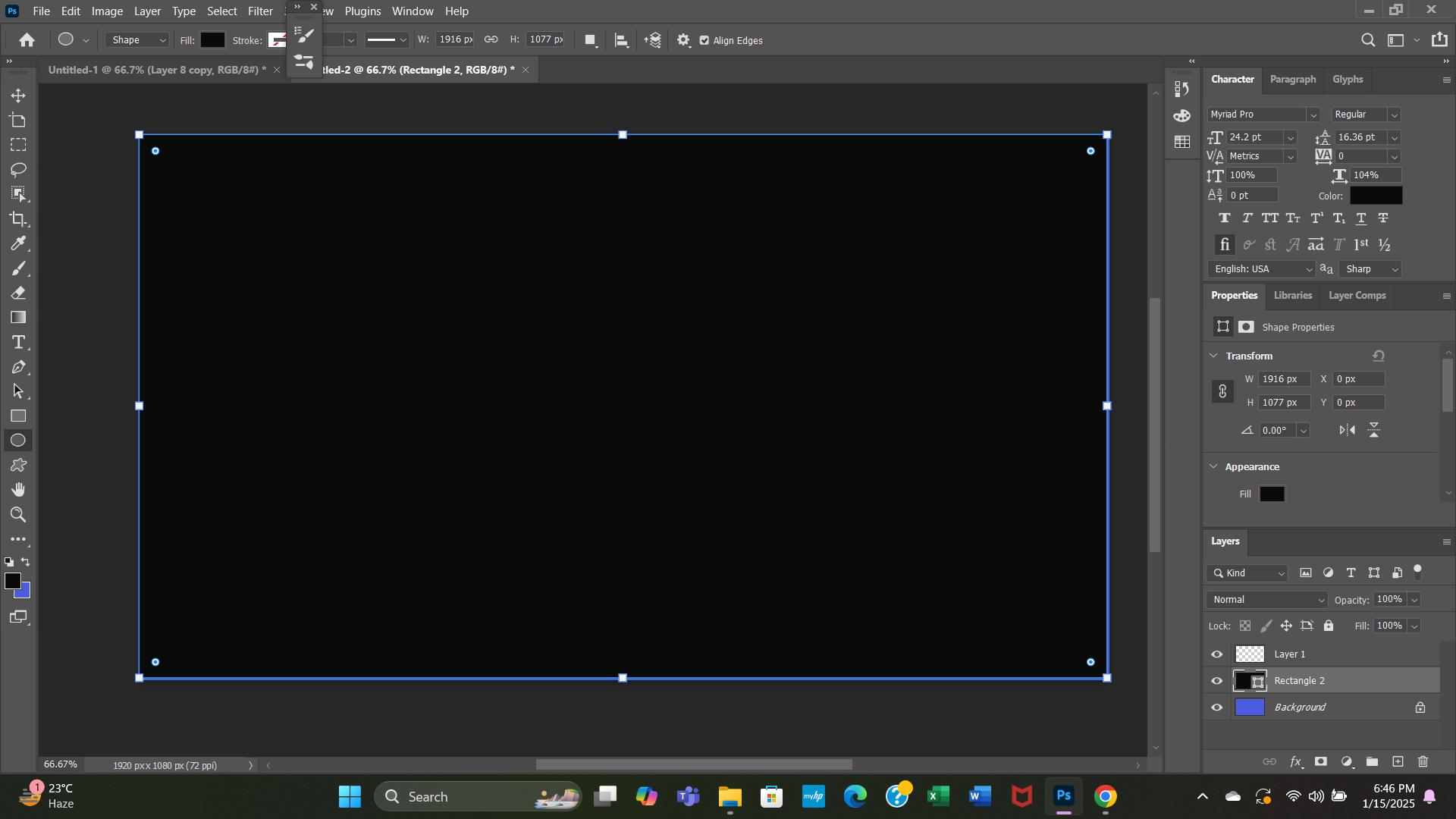Select the Ellipse tool in toolbar
Image resolution: width=1456 pixels, height=819 pixels.
(18, 441)
